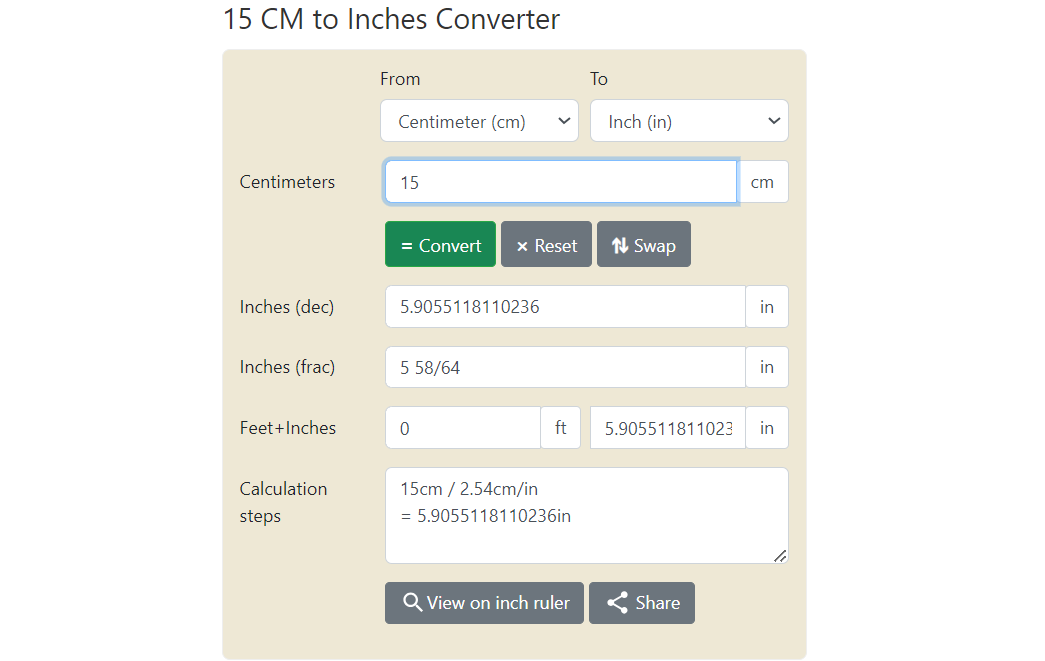Click the feet value field
Screen dimensions: 1045x661
click(463, 428)
